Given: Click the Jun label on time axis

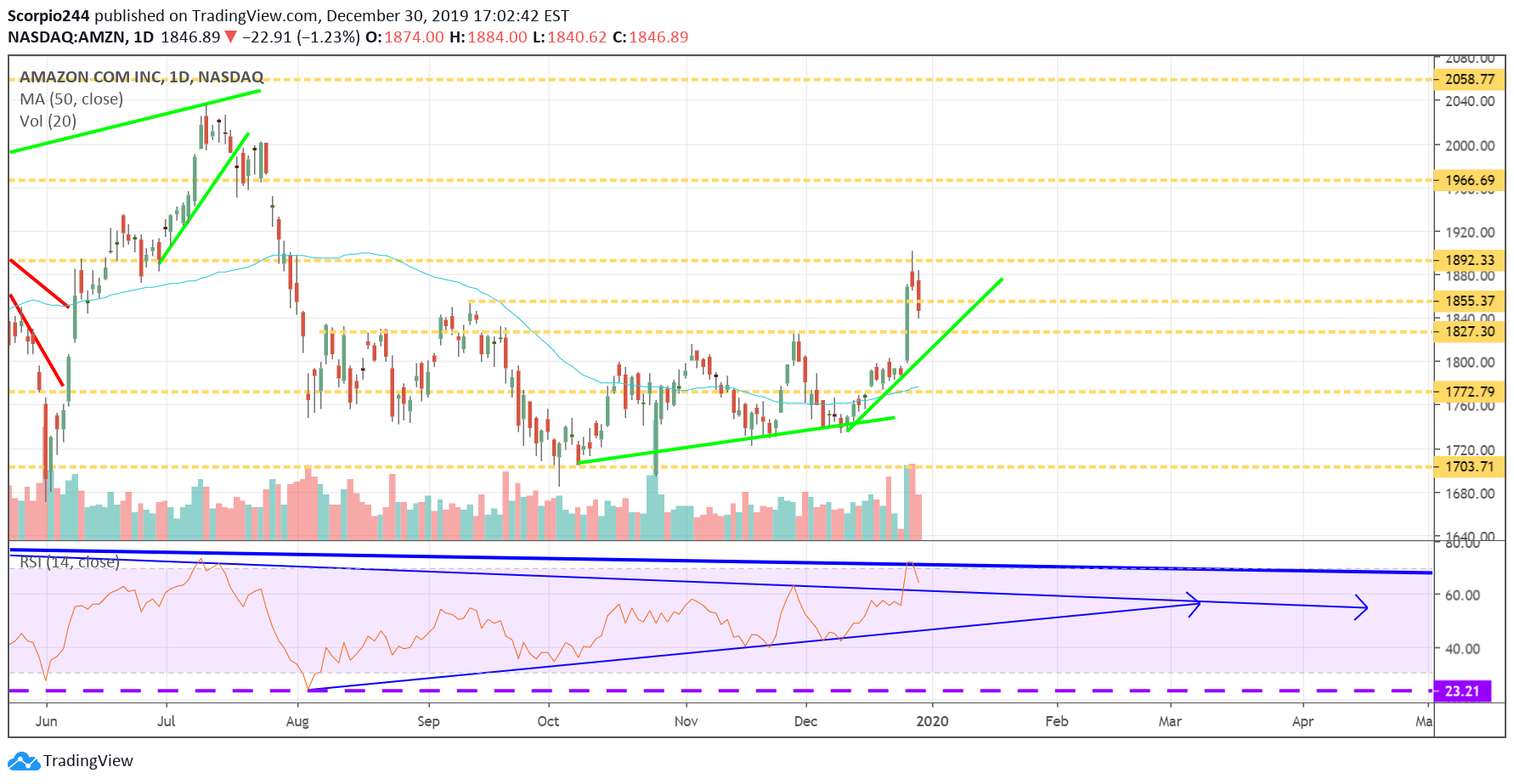Looking at the screenshot, I should pyautogui.click(x=47, y=721).
